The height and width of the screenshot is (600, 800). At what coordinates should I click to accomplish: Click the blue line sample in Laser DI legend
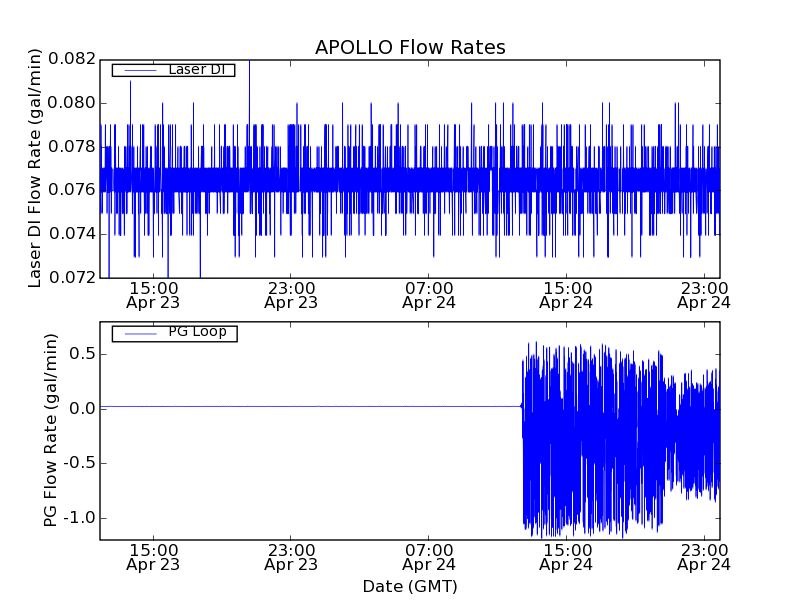(x=140, y=70)
